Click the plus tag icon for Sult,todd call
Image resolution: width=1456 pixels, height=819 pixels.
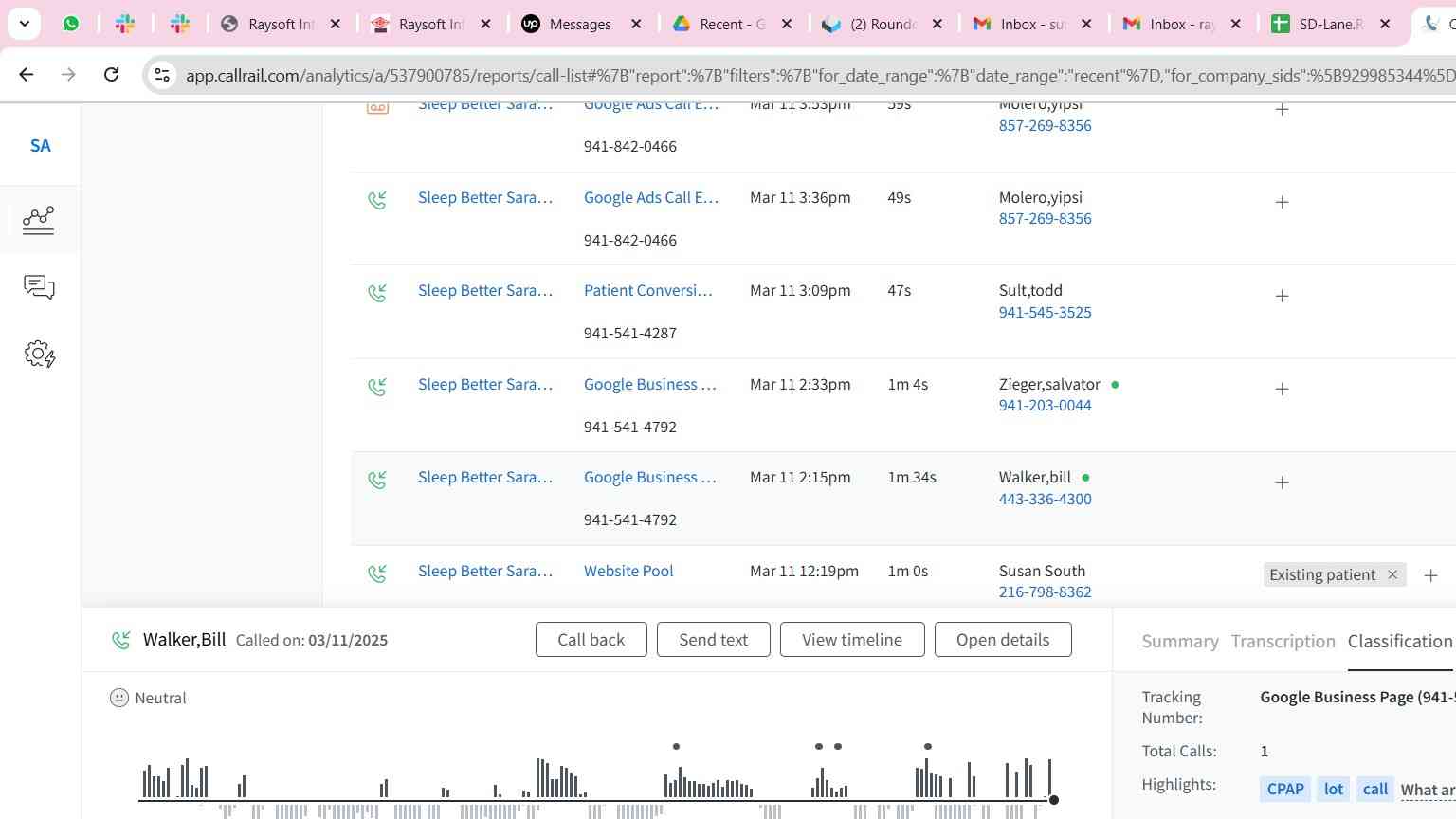click(x=1282, y=296)
